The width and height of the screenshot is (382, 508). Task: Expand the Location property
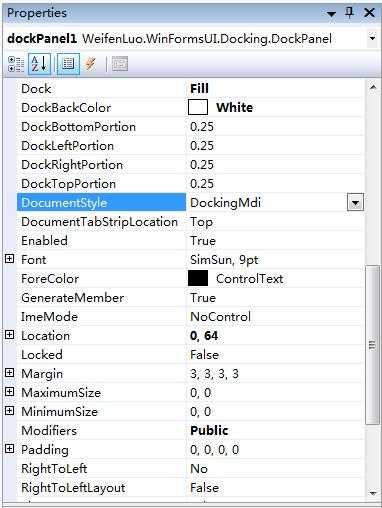[x=10, y=335]
